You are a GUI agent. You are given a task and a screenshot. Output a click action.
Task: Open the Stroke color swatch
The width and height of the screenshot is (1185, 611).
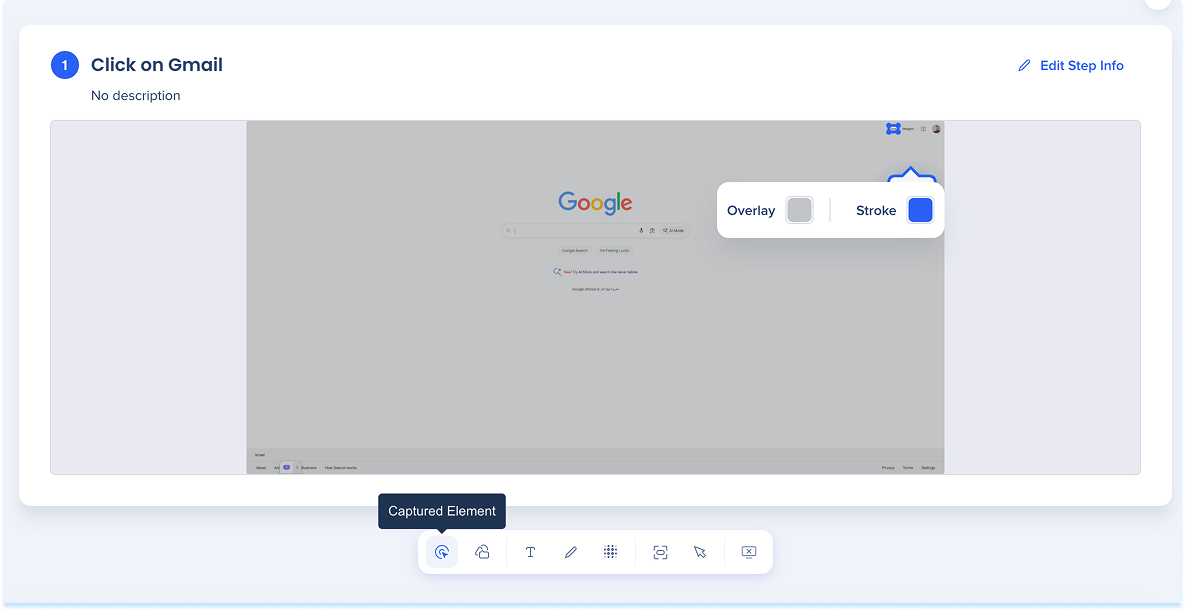click(x=920, y=210)
